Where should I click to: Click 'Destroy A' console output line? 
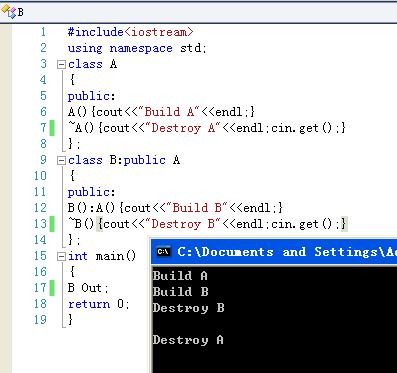tap(188, 340)
